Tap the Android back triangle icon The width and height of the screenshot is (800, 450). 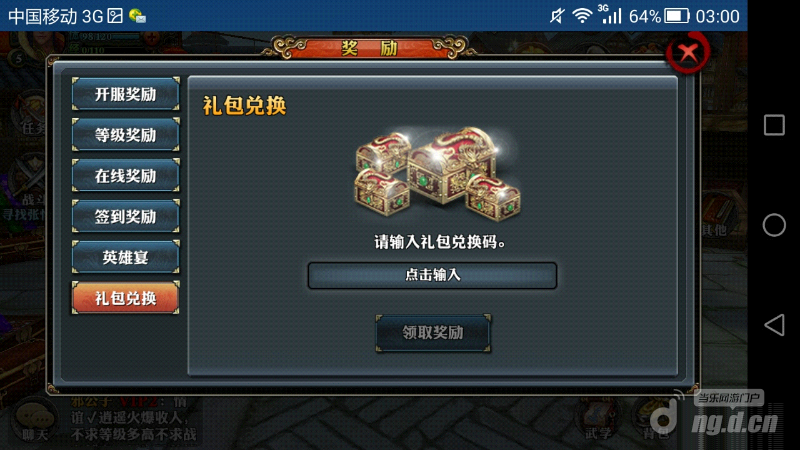774,324
